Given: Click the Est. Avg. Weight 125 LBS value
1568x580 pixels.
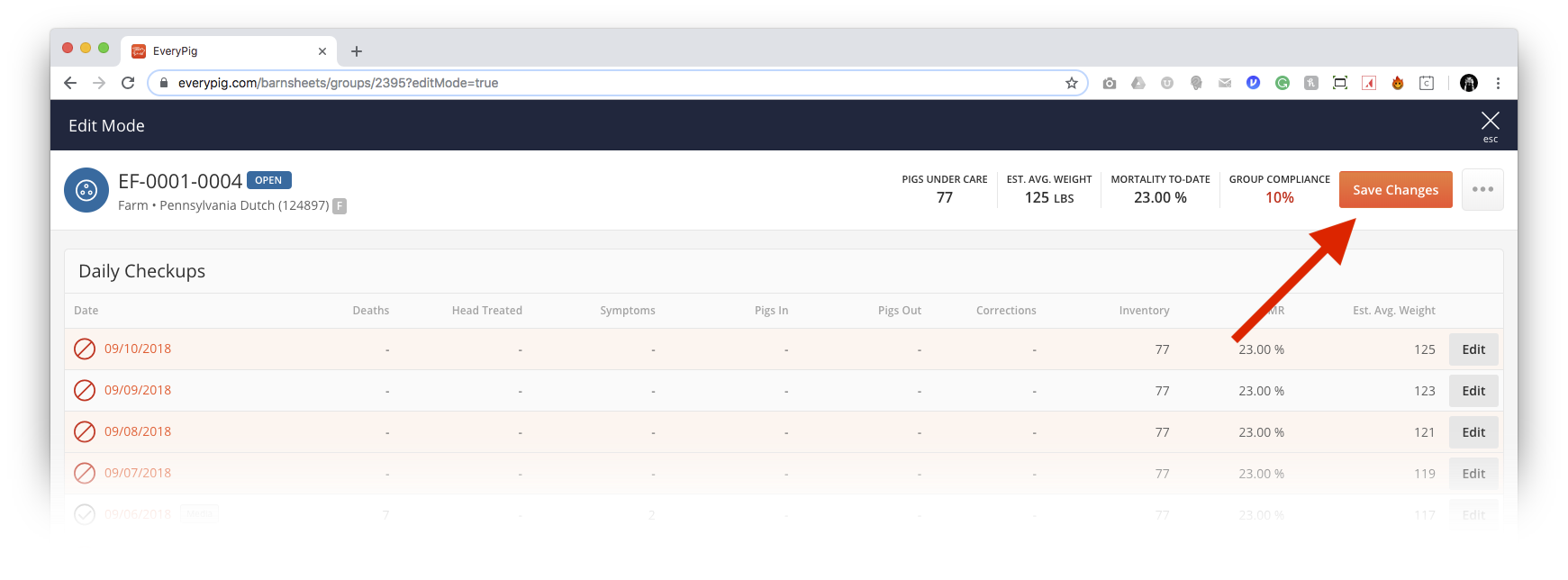Looking at the screenshot, I should click(x=1049, y=198).
